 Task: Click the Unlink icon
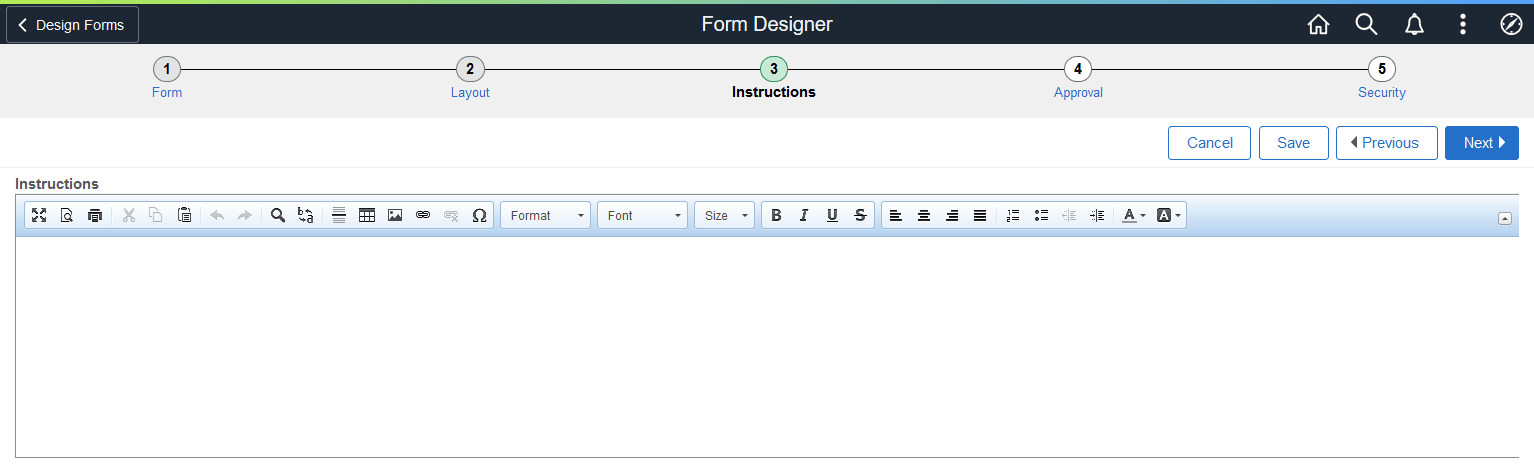tap(451, 215)
